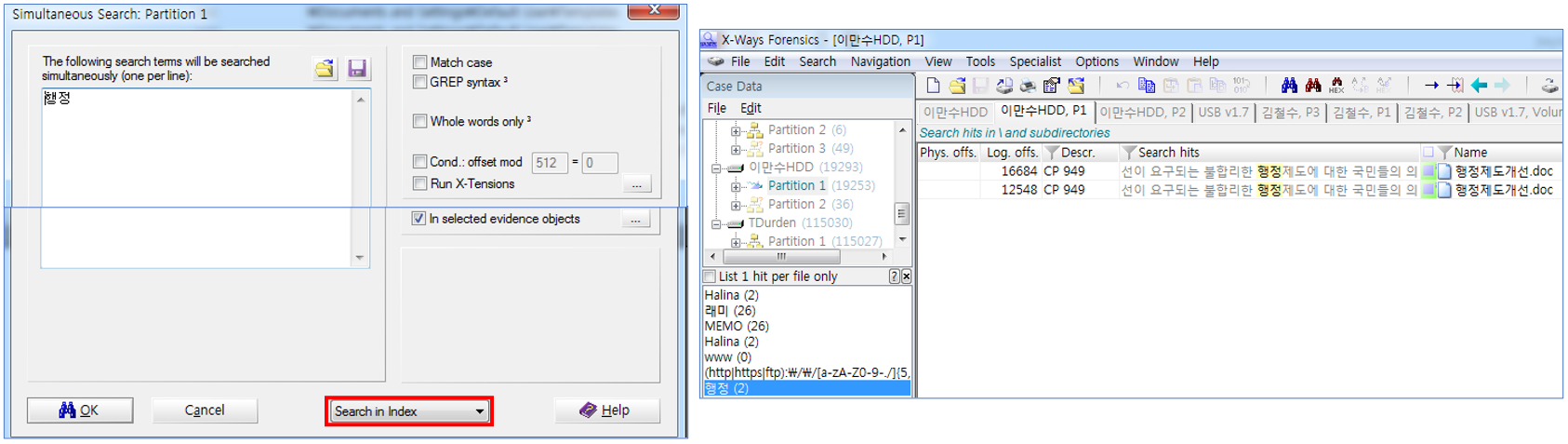Tick the tag-all checkbox in Name column header
Image resolution: width=1568 pixels, height=444 pixels.
[1428, 153]
